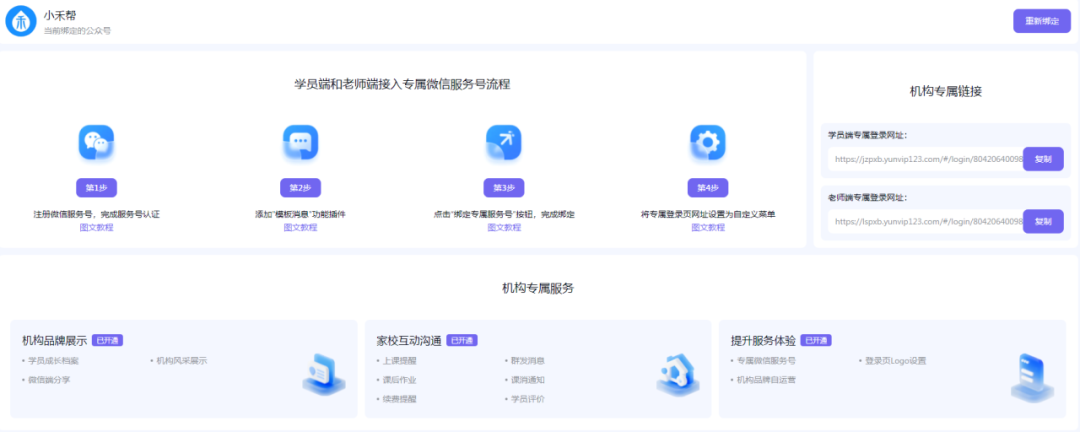
Task: Click the 机构品牌展示 card illustration icon
Action: pos(322,374)
